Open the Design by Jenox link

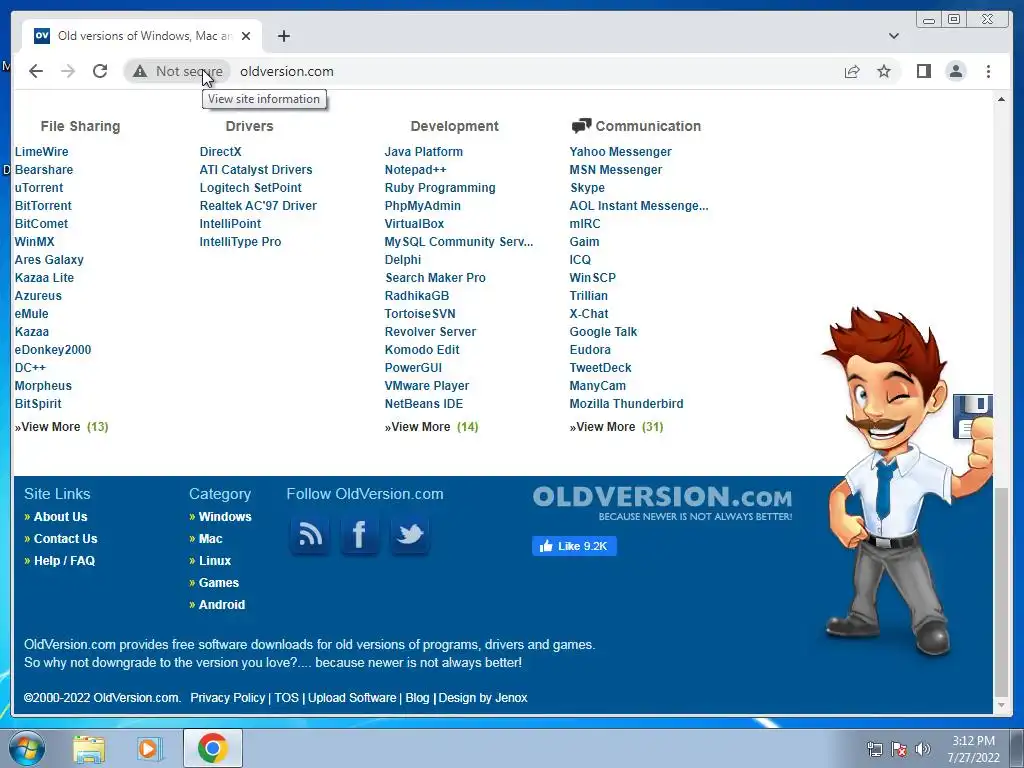(x=483, y=697)
